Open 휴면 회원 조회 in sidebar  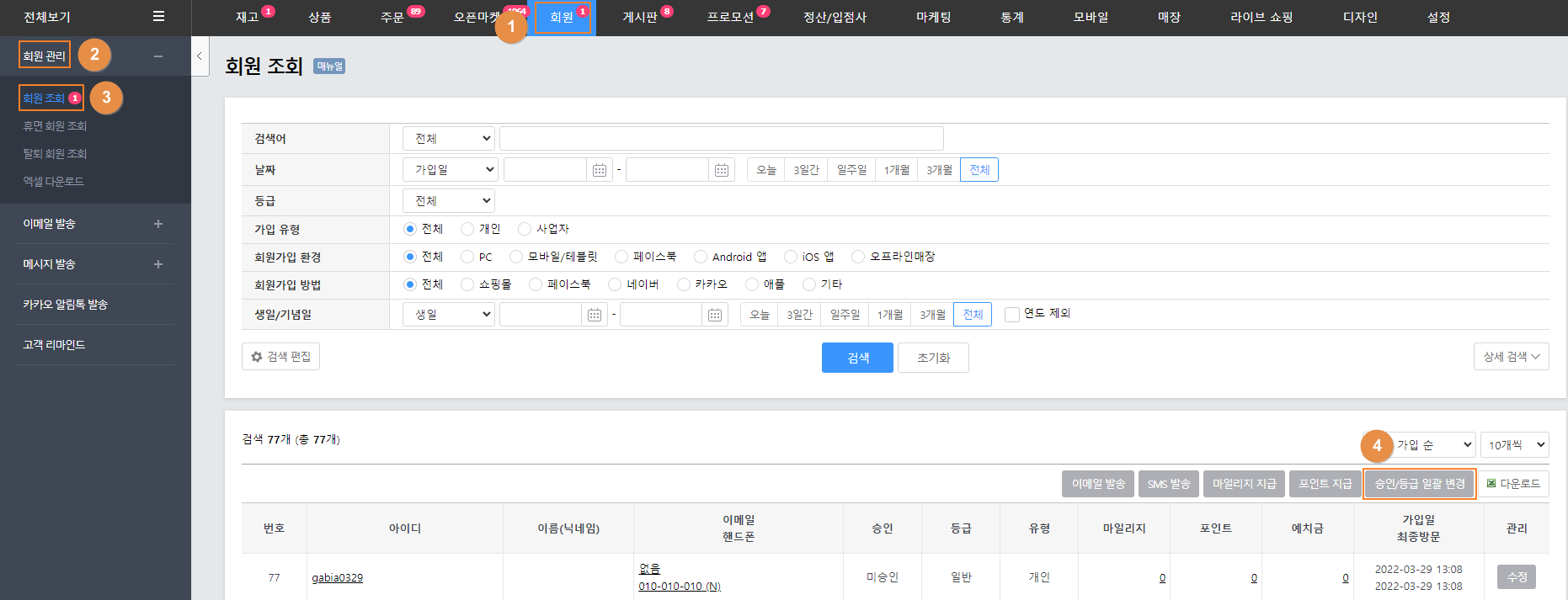[55, 126]
